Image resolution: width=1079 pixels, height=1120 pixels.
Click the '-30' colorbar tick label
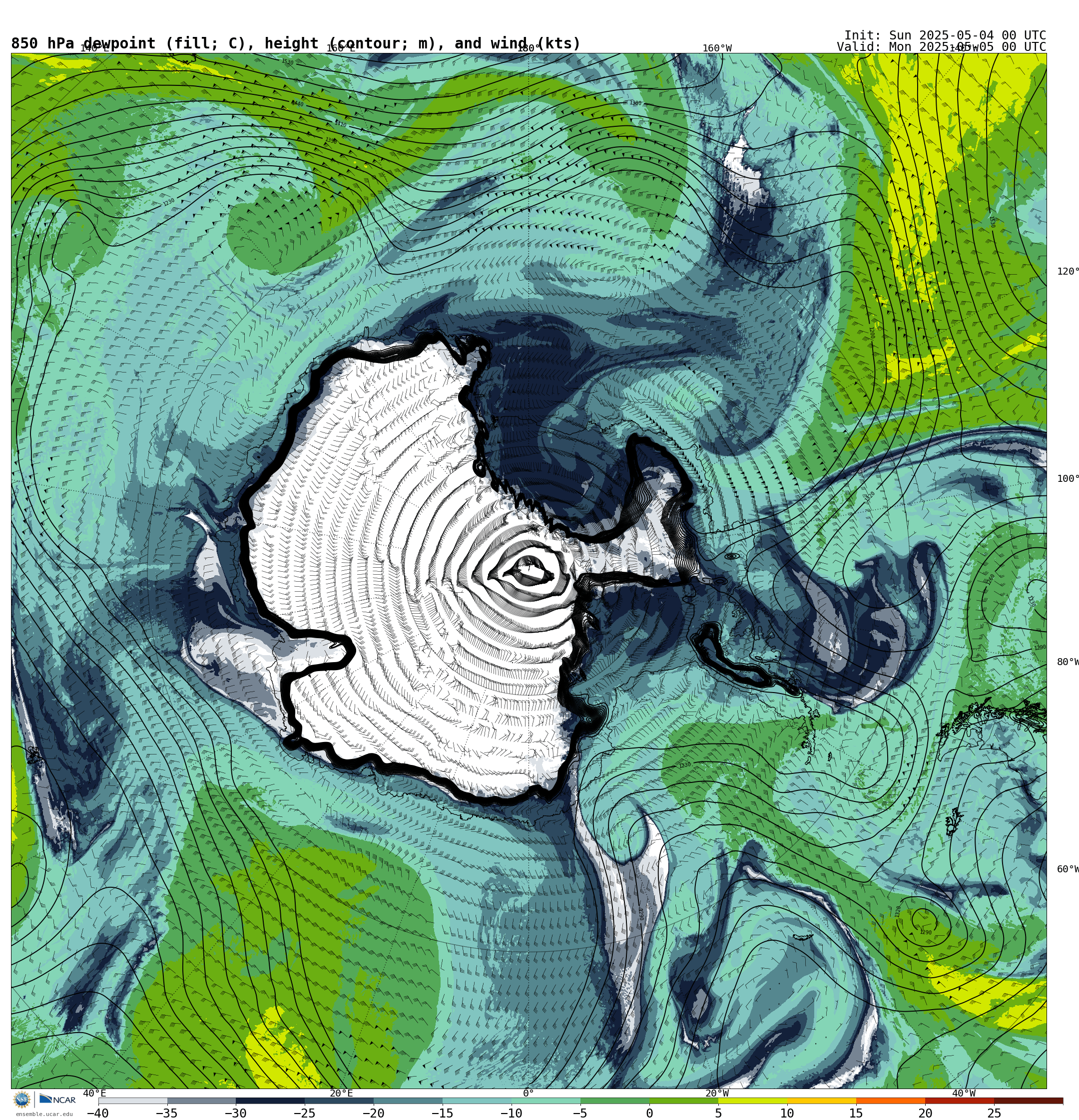pos(236,1113)
